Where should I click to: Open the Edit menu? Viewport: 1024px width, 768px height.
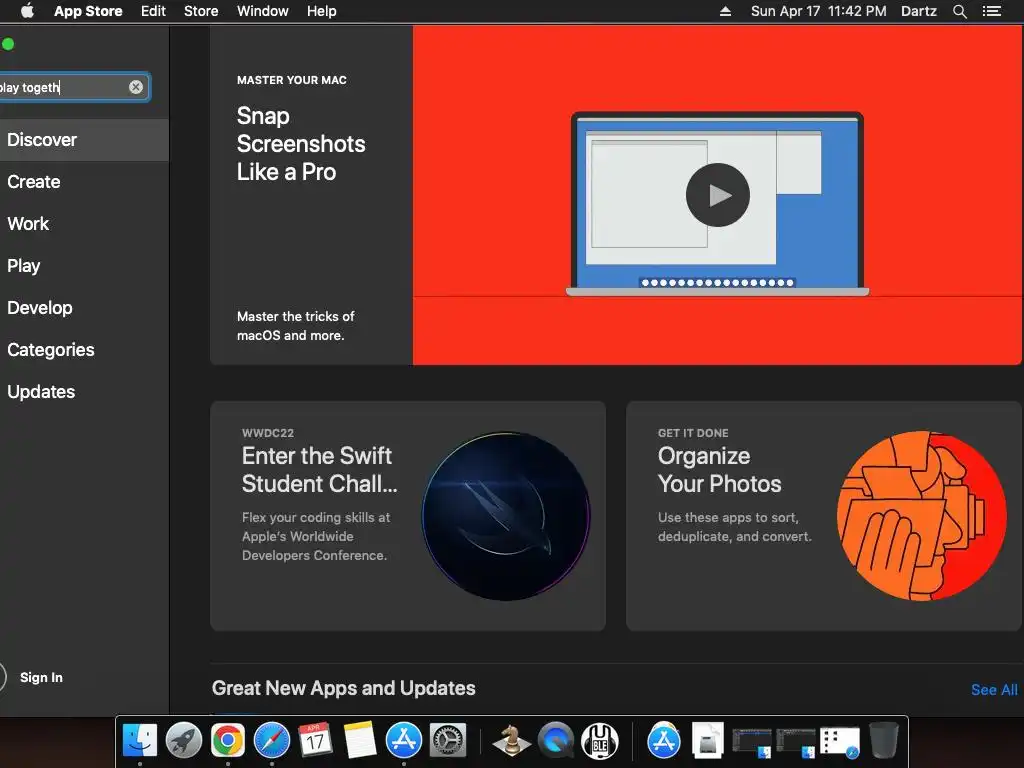tap(153, 11)
